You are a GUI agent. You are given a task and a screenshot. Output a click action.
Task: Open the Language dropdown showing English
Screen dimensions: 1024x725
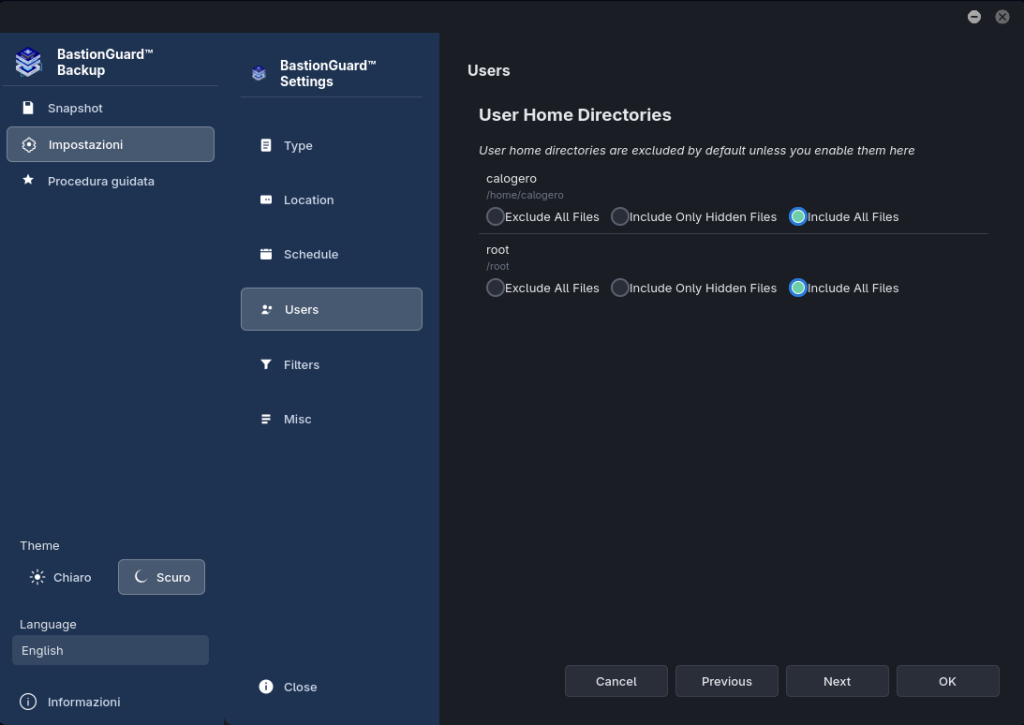[x=110, y=651]
